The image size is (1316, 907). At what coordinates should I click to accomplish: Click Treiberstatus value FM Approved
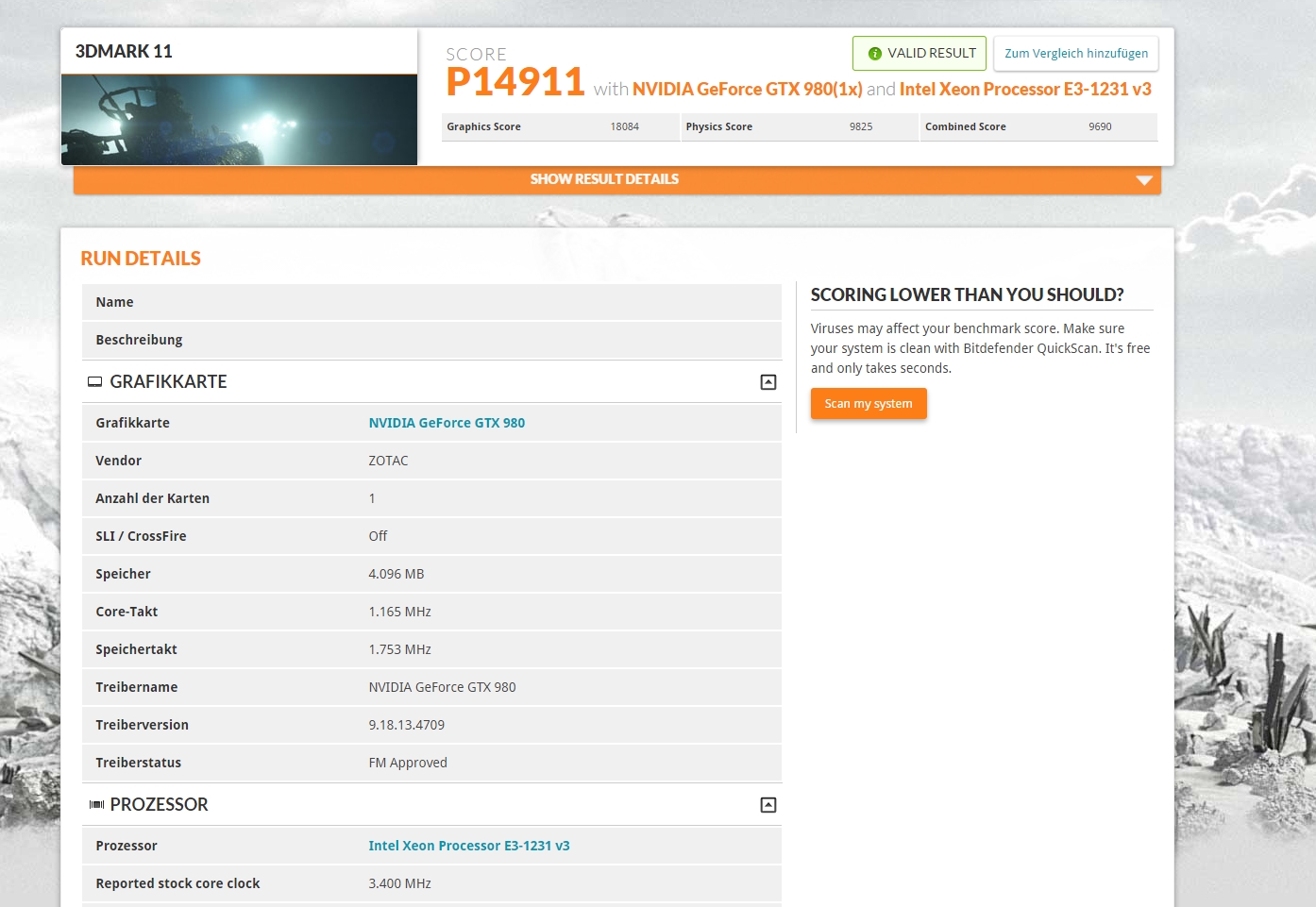[x=408, y=763]
